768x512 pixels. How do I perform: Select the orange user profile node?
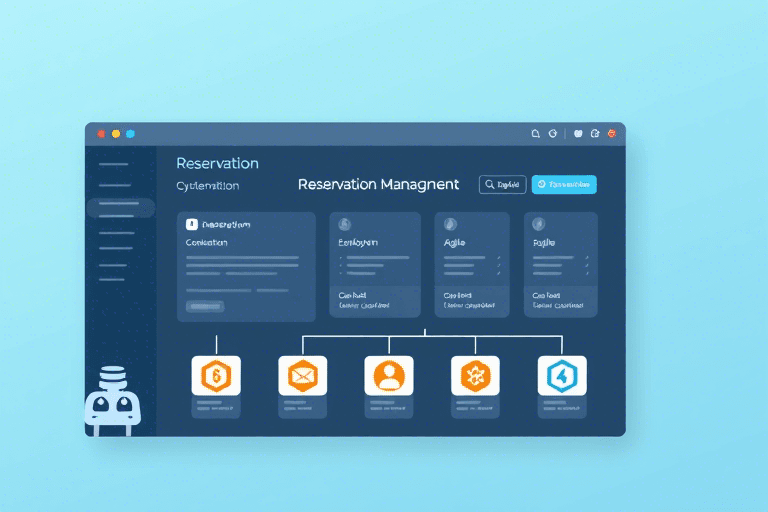pyautogui.click(x=389, y=376)
